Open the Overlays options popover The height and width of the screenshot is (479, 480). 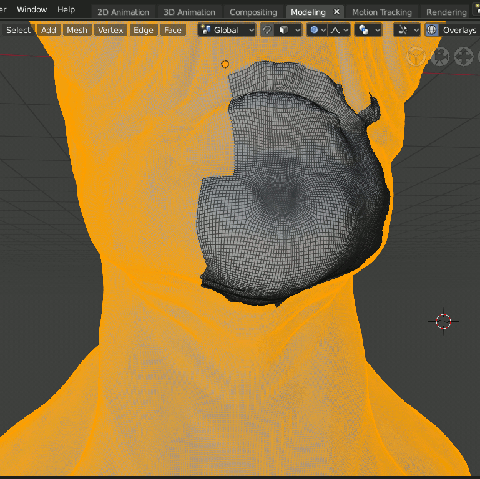[x=460, y=30]
